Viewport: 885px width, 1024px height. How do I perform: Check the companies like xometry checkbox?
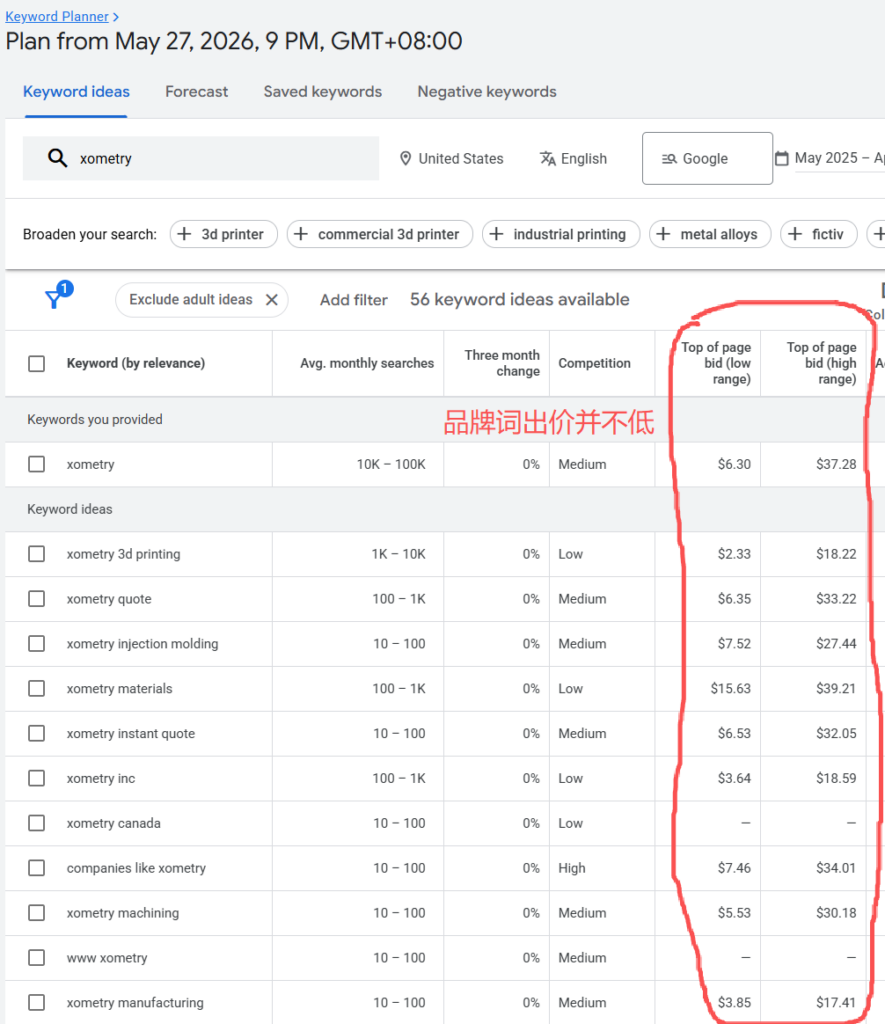click(x=37, y=868)
